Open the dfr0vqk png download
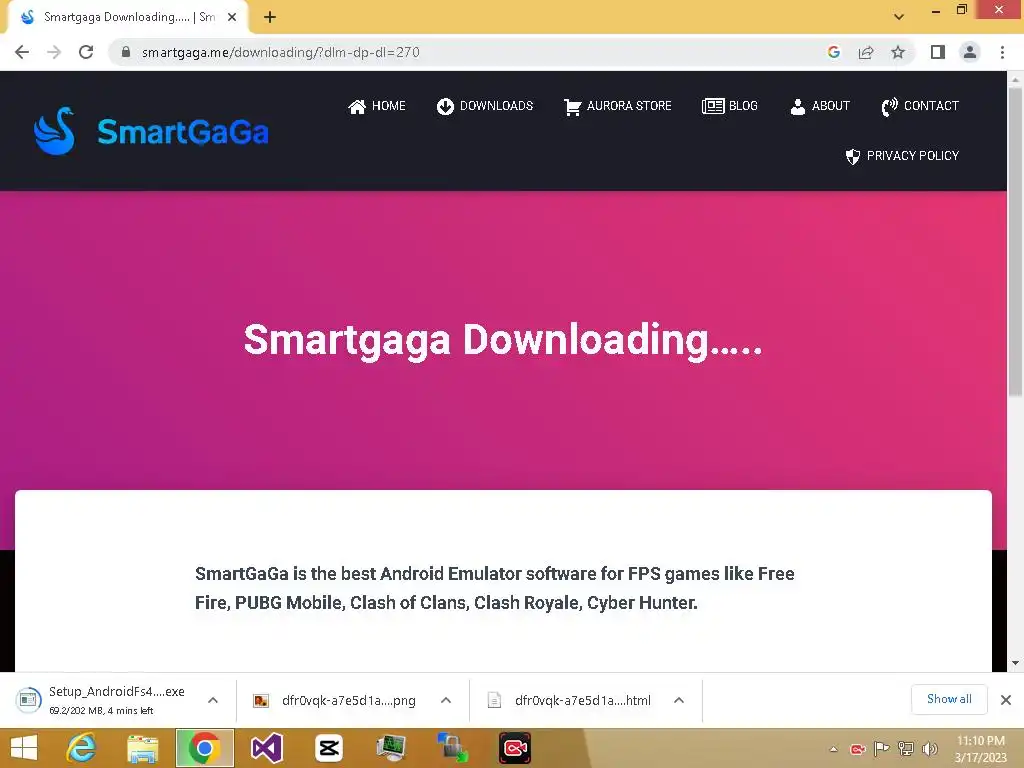 (336, 700)
